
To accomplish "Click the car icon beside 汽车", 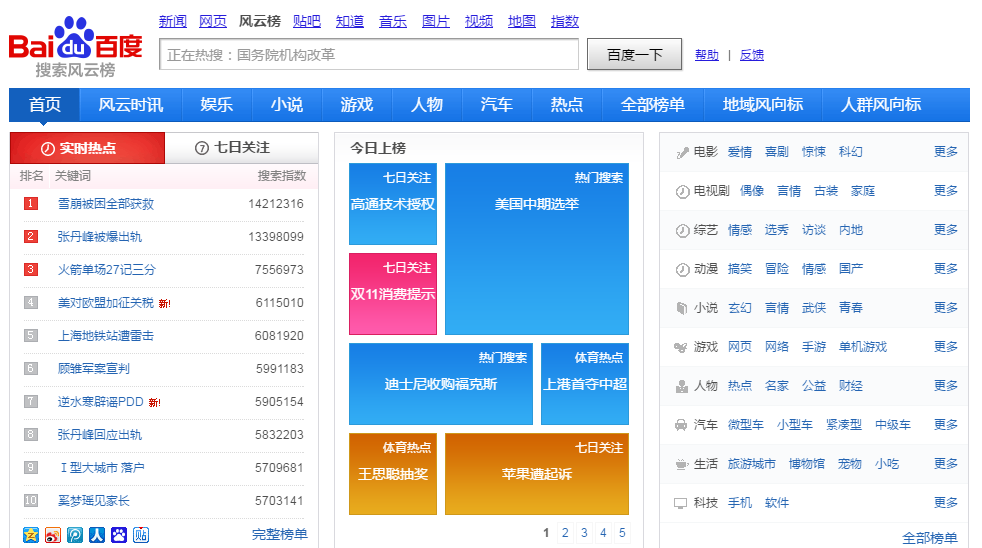I will pyautogui.click(x=681, y=425).
